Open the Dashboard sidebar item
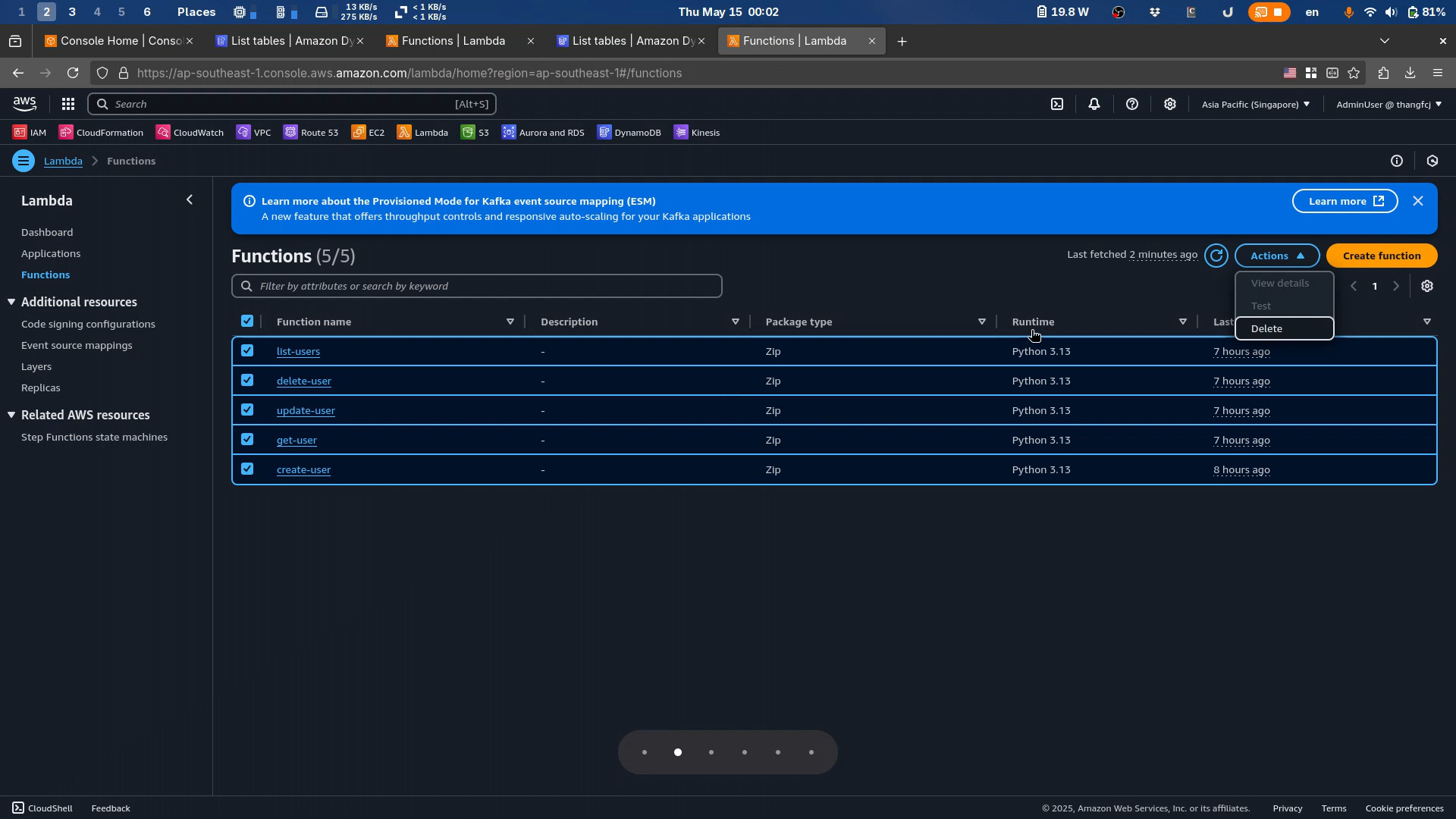Screen dimensions: 1456x819 tap(47, 232)
